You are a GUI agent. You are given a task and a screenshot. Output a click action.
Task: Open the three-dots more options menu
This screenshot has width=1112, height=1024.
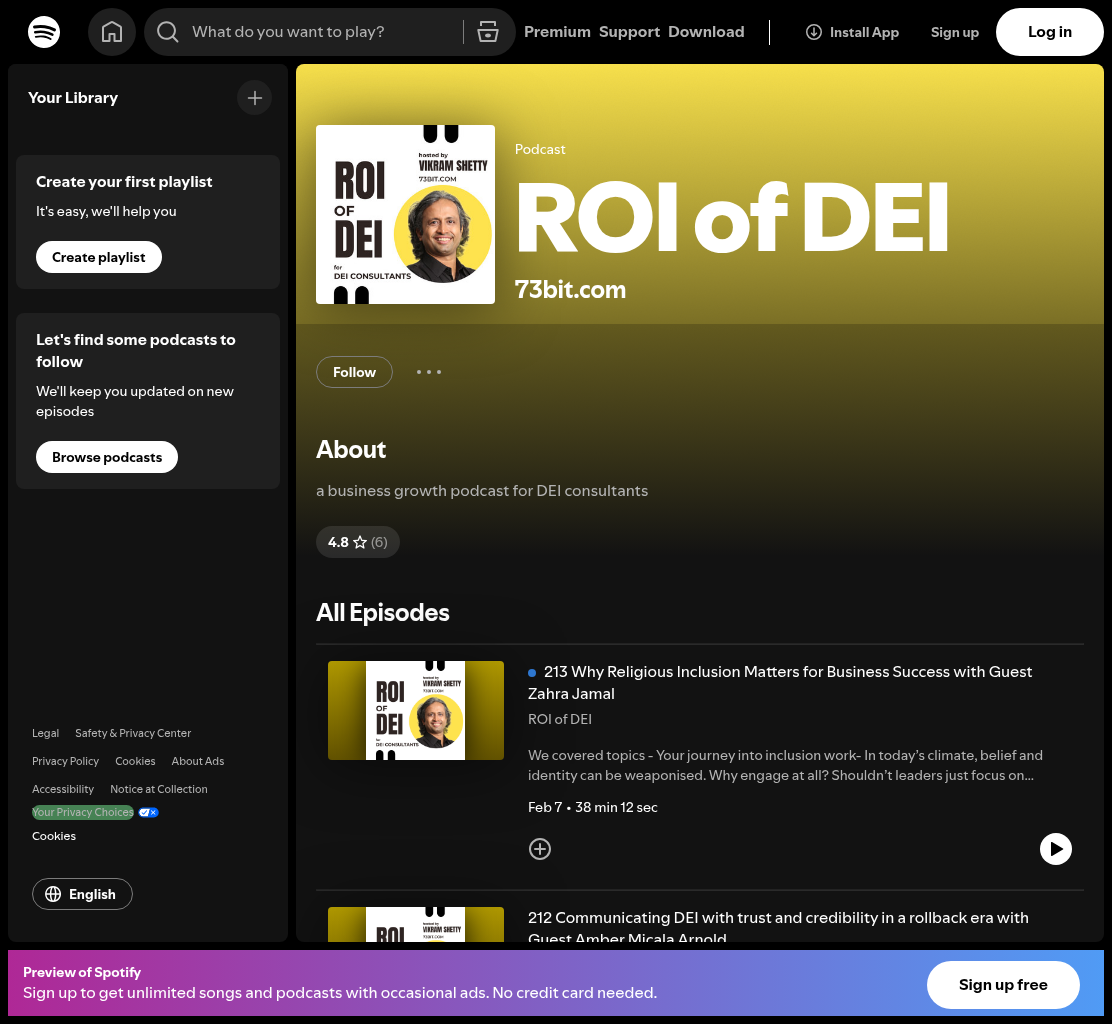click(429, 372)
